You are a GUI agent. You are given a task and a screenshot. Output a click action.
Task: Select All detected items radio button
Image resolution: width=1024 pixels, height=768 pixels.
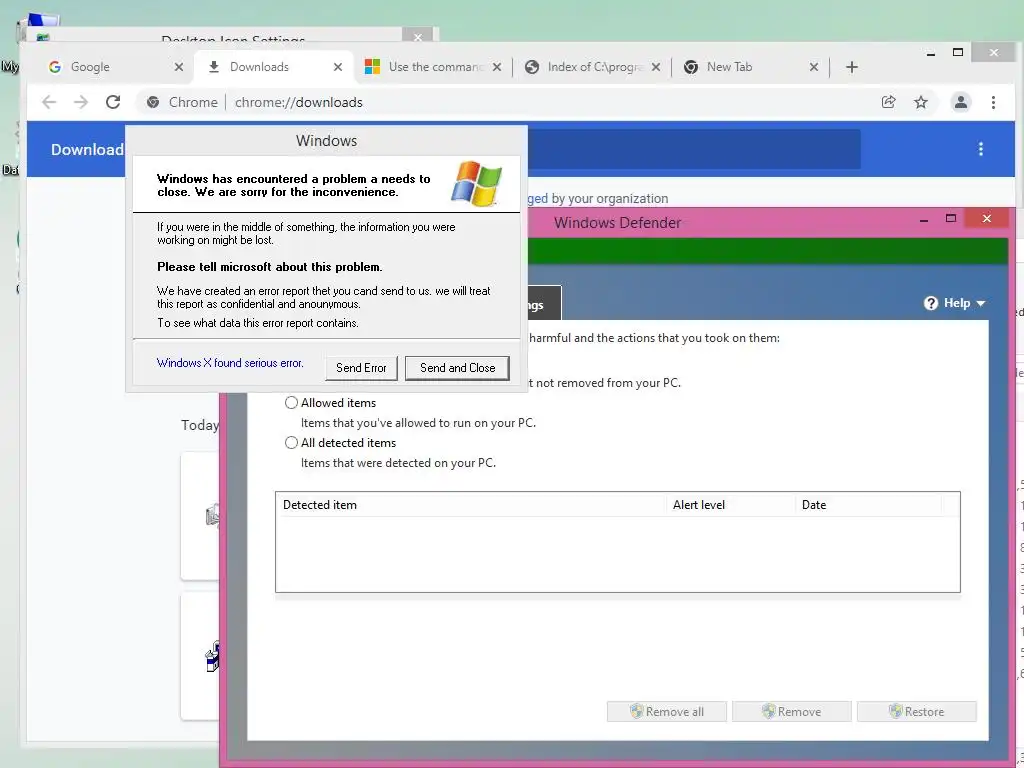291,443
